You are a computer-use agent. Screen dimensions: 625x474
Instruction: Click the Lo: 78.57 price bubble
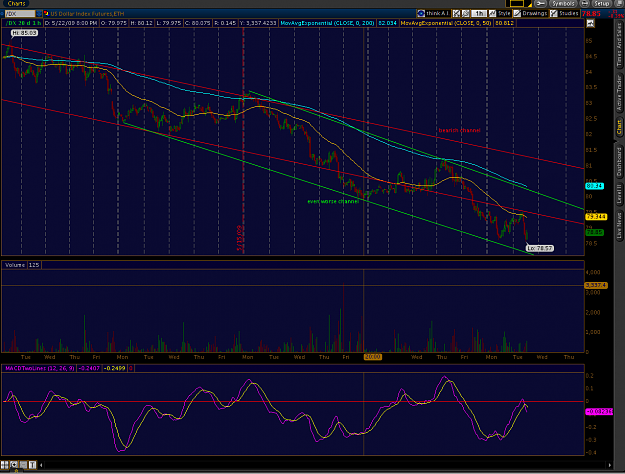coord(540,248)
